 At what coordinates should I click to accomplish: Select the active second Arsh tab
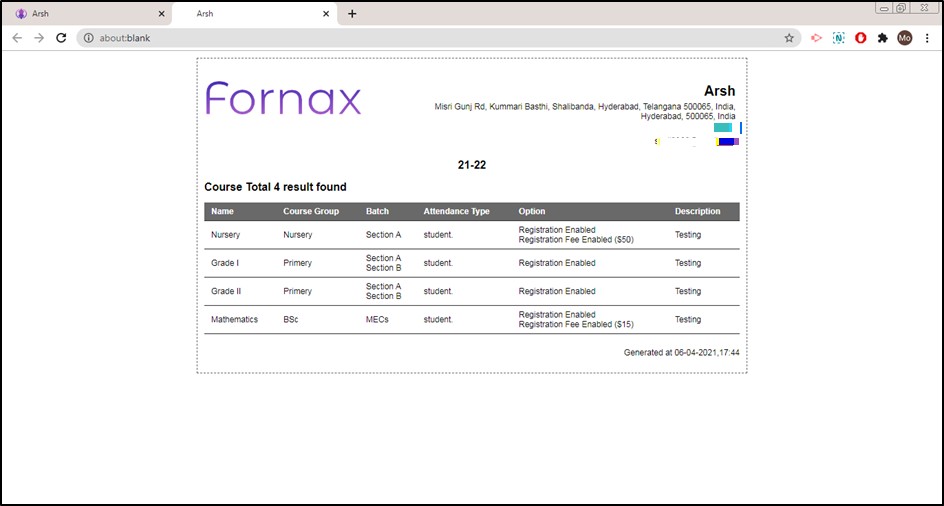pyautogui.click(x=255, y=14)
